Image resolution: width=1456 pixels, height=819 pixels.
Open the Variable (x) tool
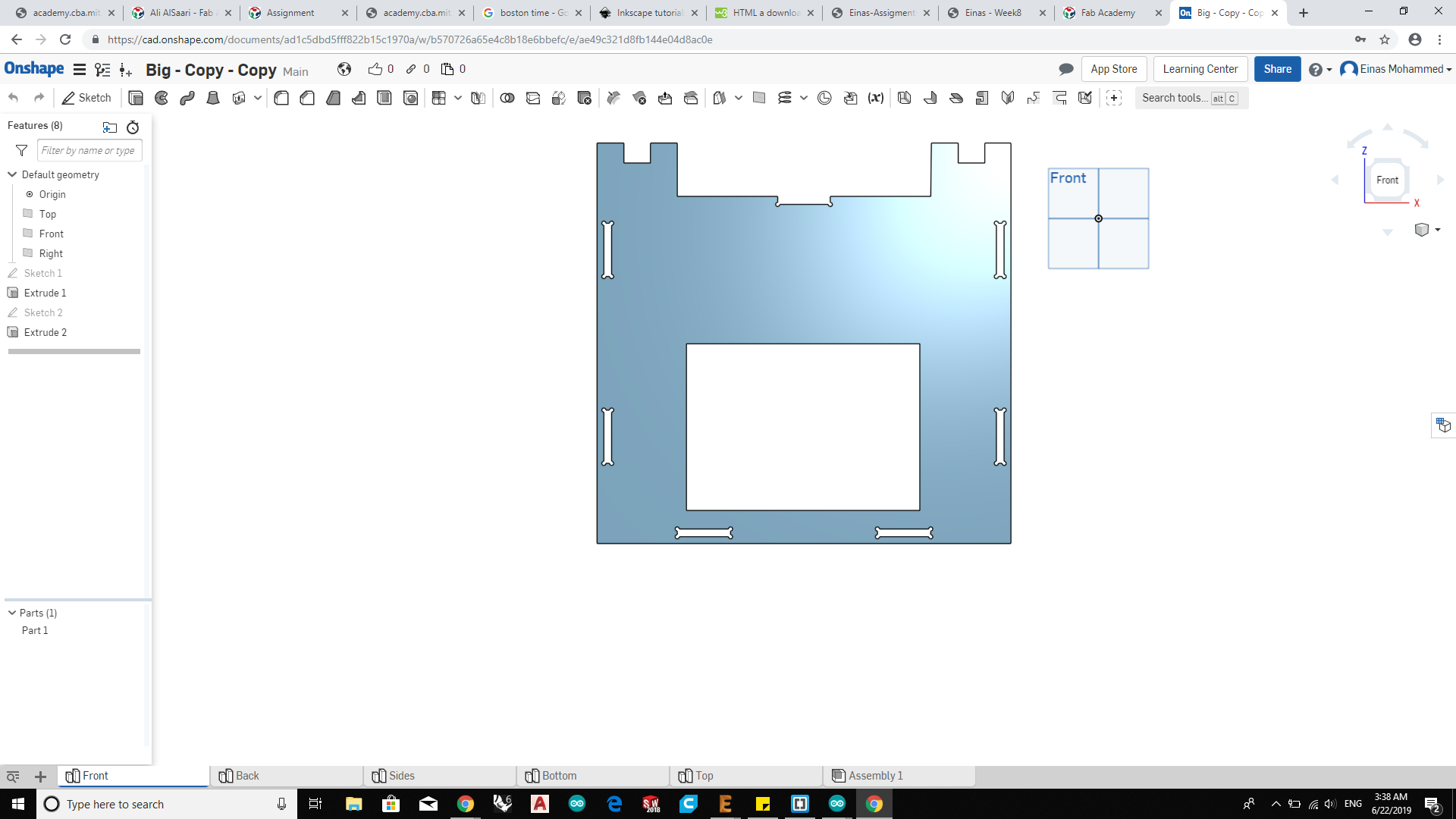876,98
